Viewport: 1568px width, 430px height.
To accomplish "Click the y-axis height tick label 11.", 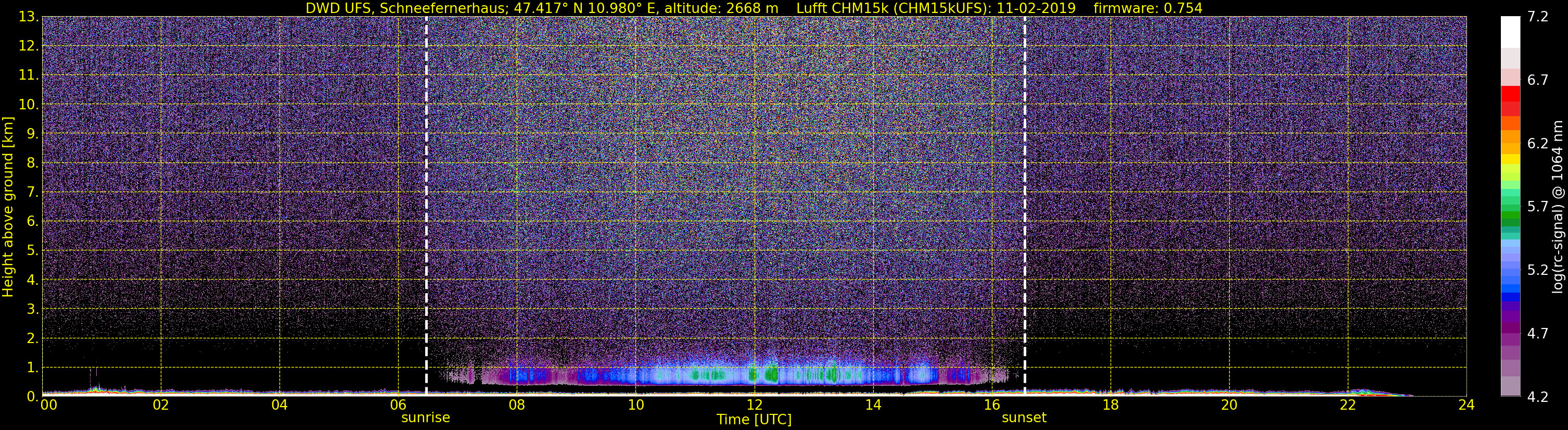I will click(29, 75).
